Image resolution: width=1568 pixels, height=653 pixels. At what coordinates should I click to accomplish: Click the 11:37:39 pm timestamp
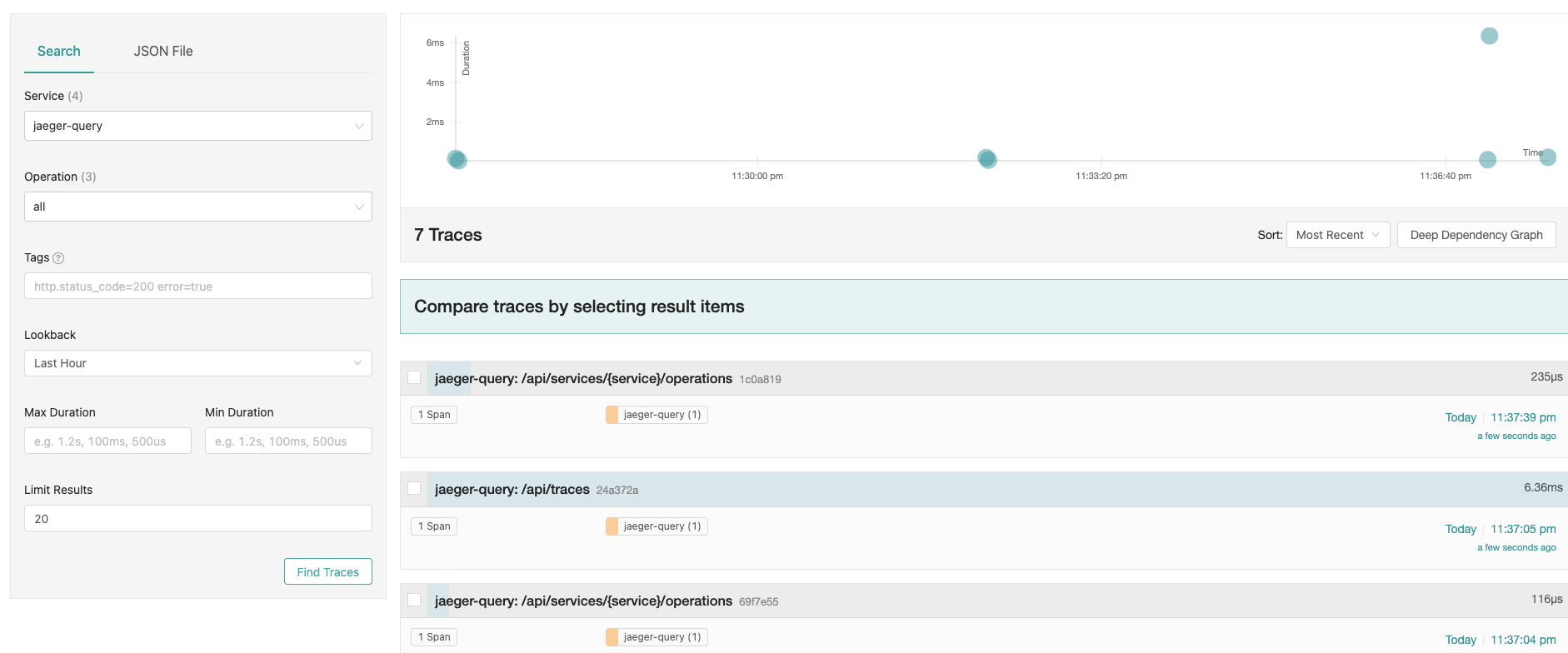1523,417
